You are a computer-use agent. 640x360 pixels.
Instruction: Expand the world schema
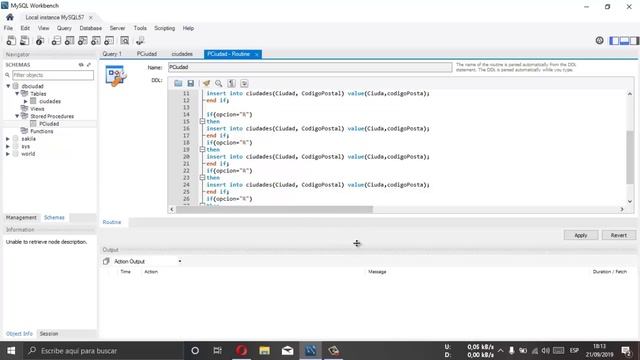tap(8, 154)
